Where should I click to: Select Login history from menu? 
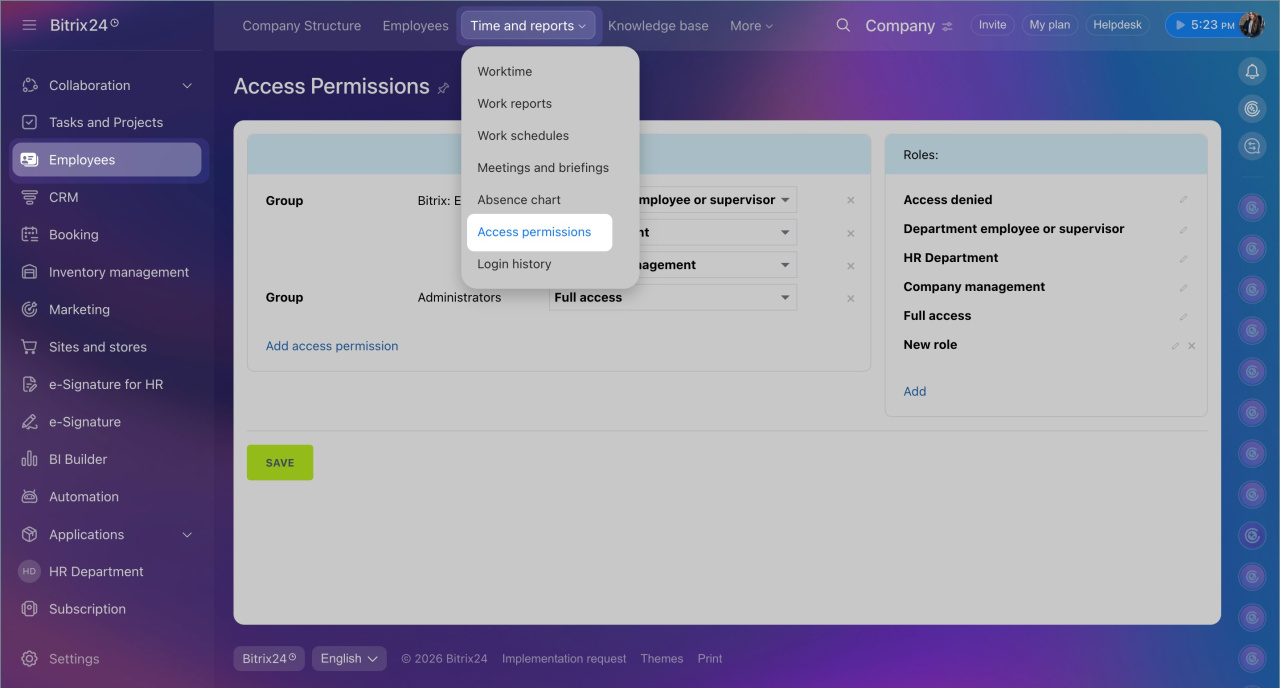514,264
